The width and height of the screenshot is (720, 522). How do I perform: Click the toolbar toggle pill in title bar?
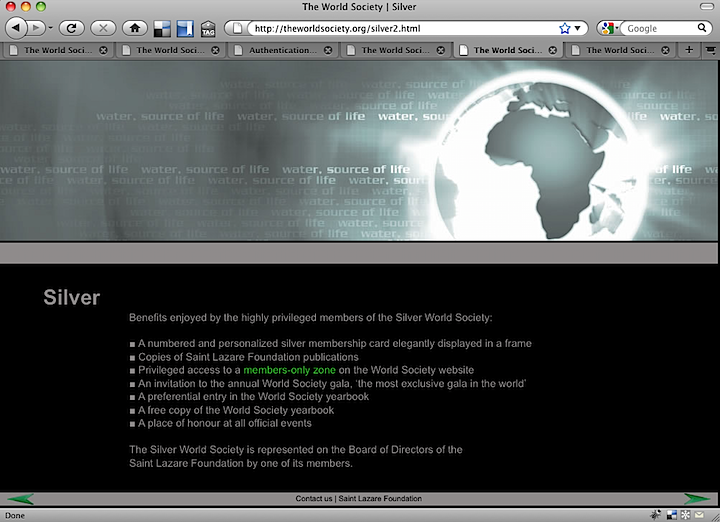point(707,6)
